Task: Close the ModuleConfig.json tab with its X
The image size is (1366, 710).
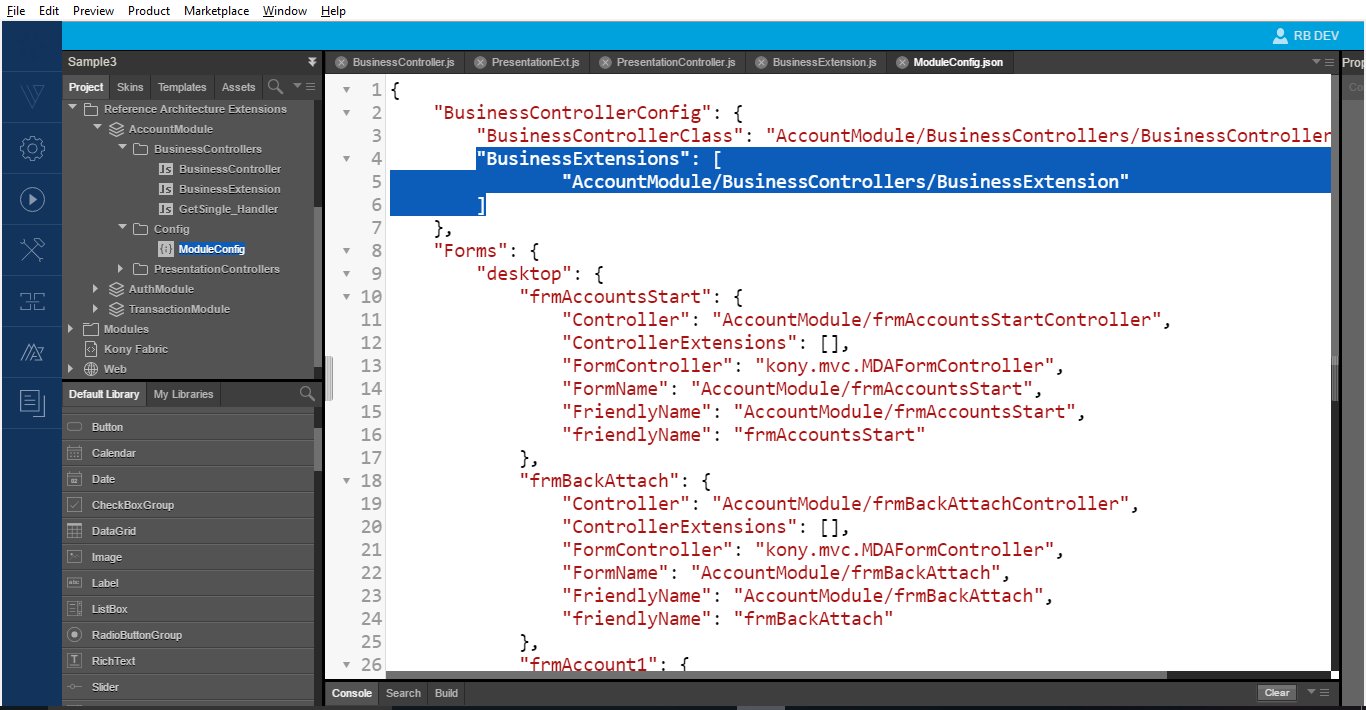Action: (x=902, y=62)
